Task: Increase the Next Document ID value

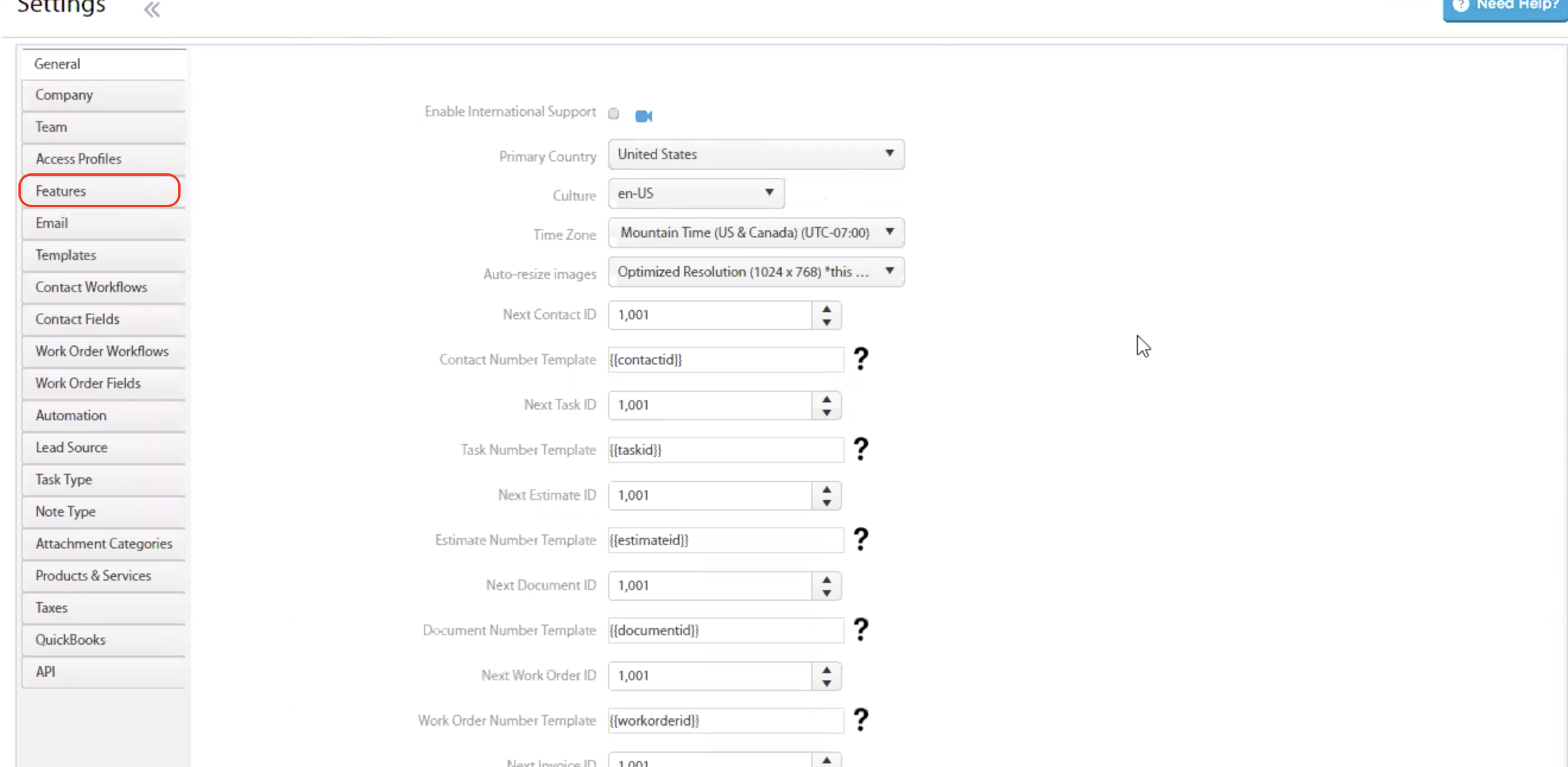Action: coord(826,578)
